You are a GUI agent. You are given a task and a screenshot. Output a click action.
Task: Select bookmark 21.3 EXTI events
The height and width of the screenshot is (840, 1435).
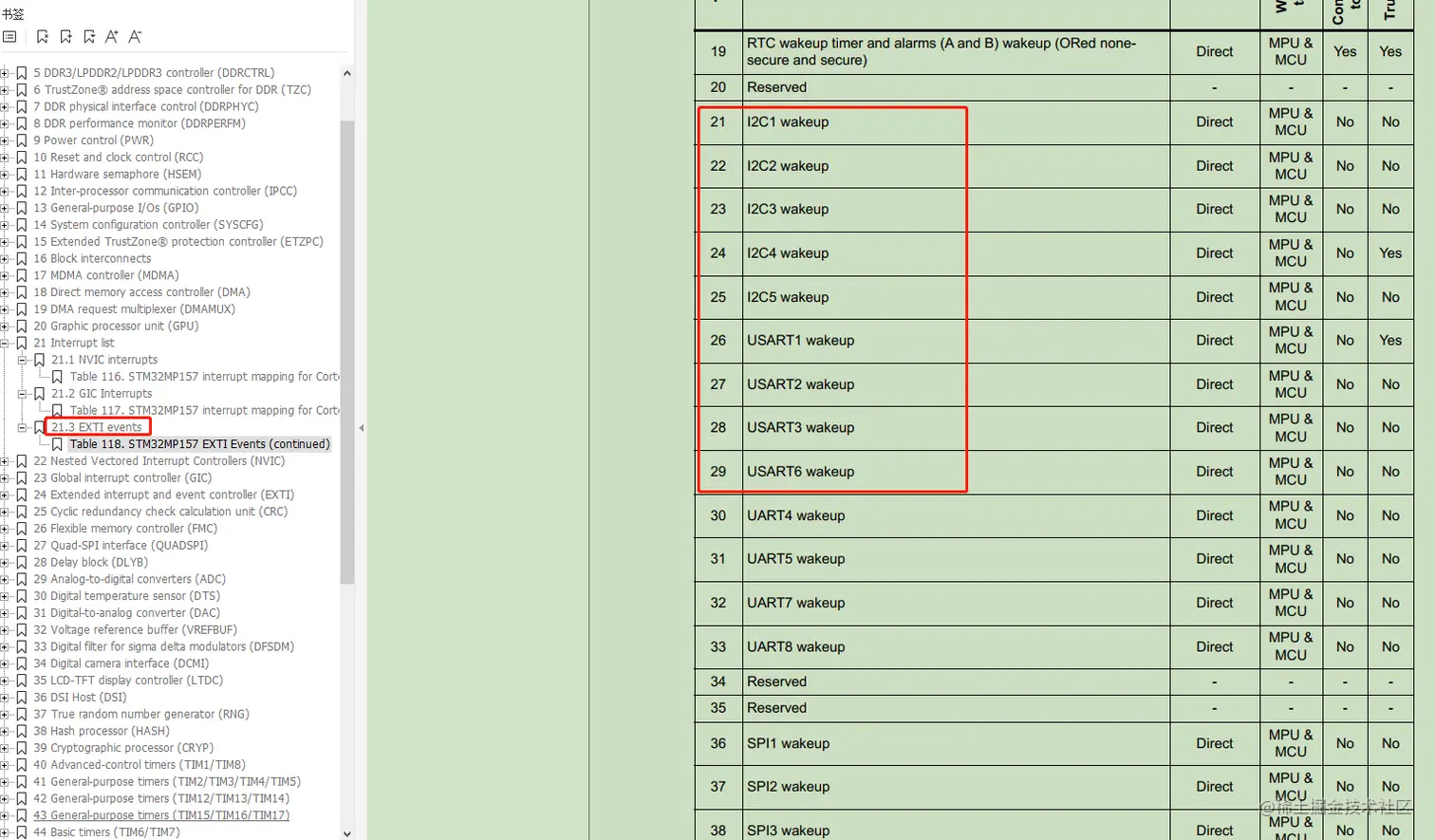click(96, 427)
